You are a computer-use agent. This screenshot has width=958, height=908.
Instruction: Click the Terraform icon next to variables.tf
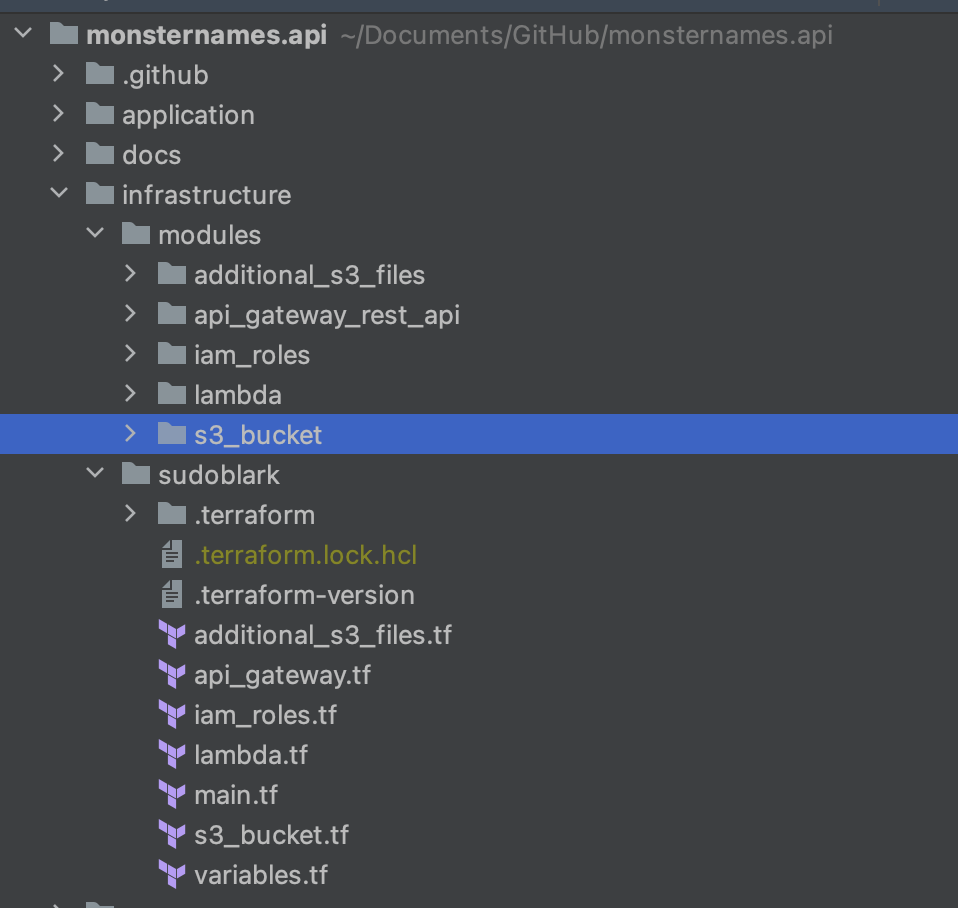[x=172, y=874]
